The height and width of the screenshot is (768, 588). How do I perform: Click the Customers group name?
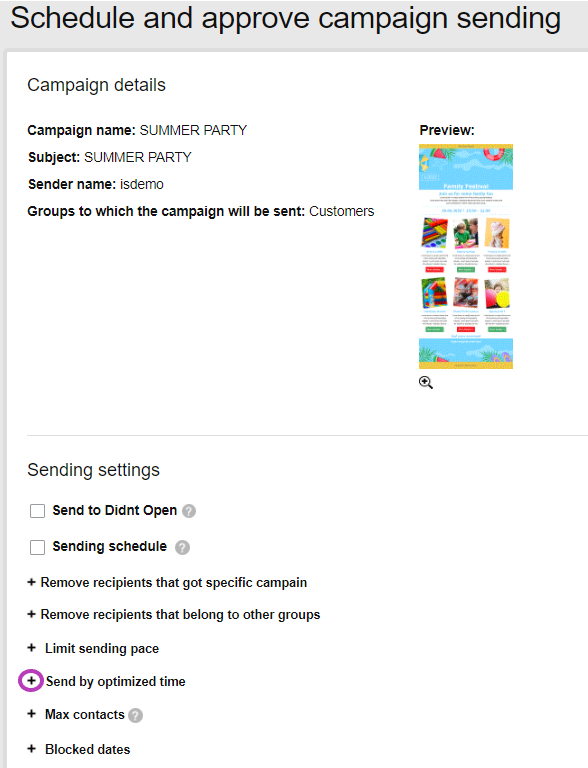tap(342, 211)
